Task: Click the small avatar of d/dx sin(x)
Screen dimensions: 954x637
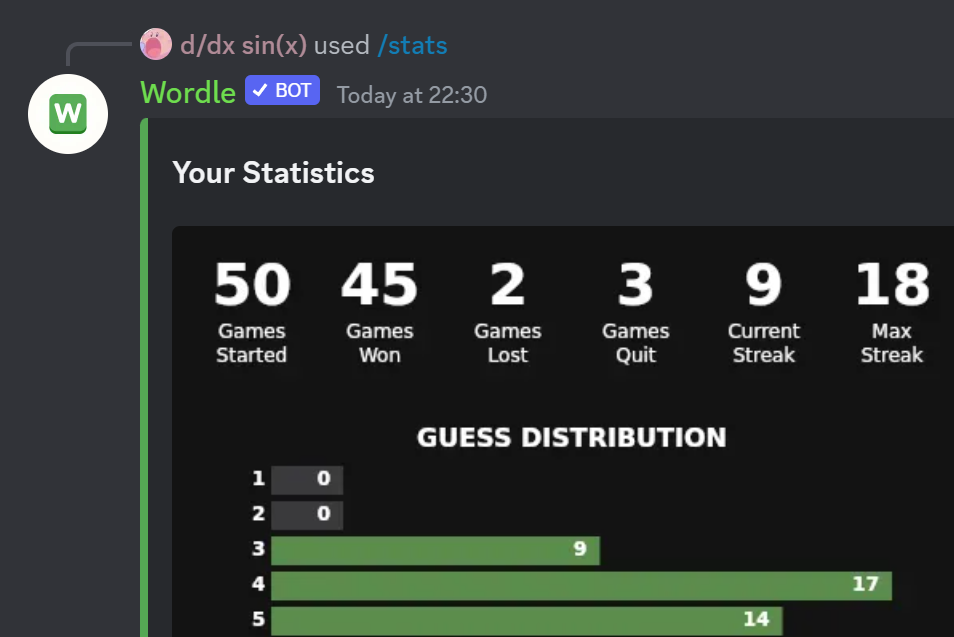Action: click(156, 45)
